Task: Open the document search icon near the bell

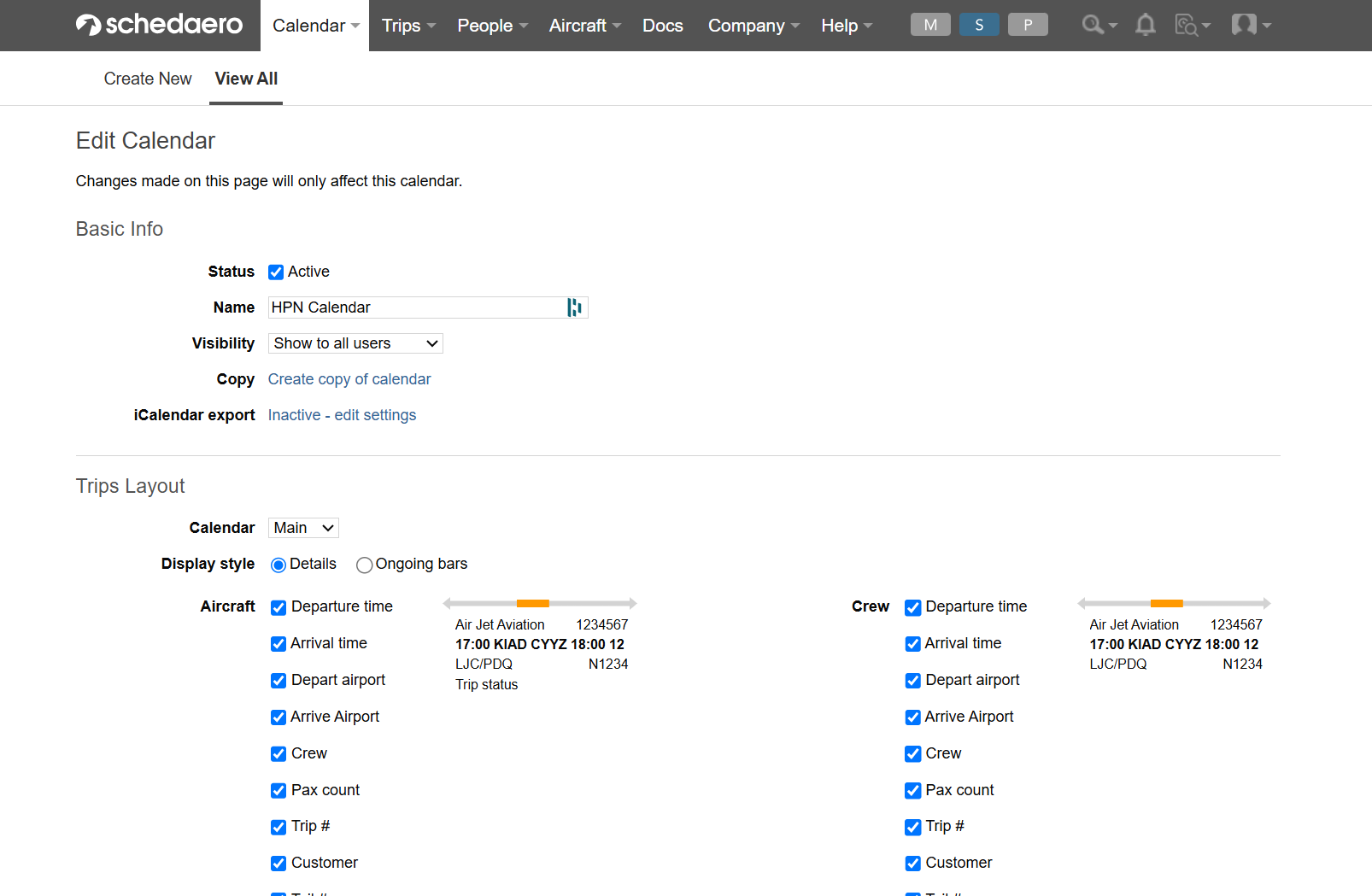Action: (x=1187, y=25)
